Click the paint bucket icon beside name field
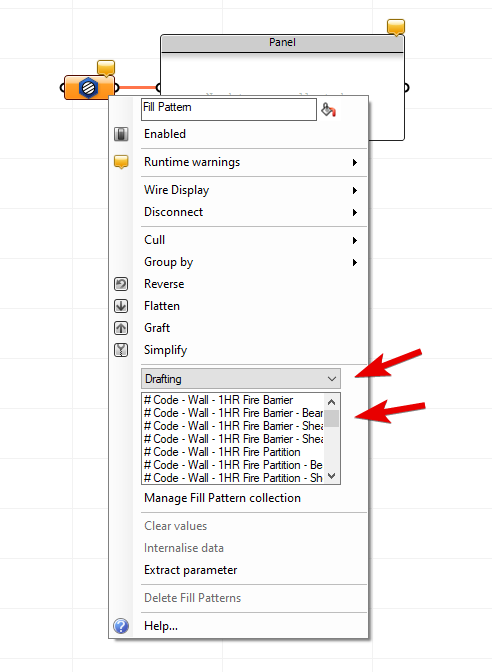 [x=329, y=110]
